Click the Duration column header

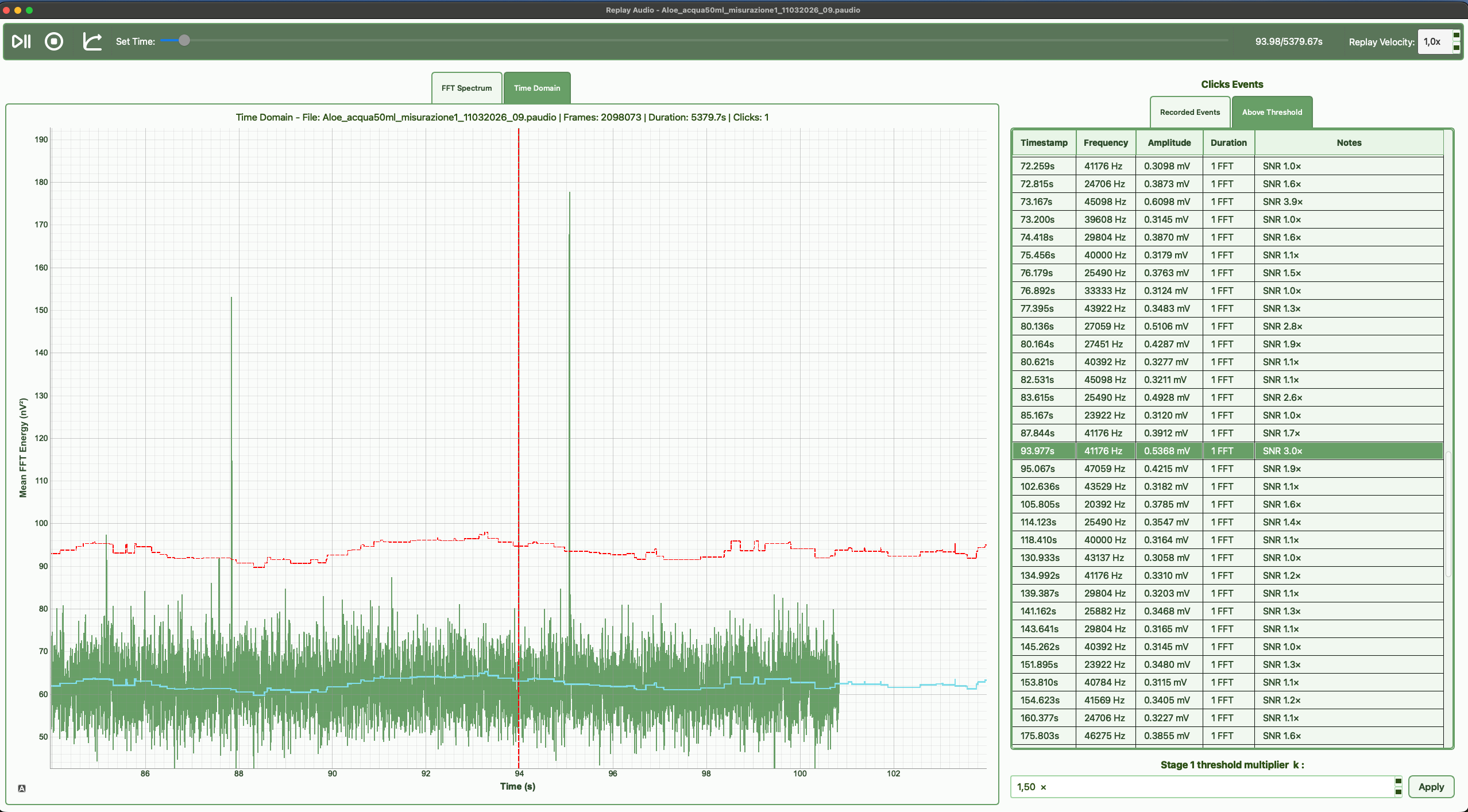click(1229, 142)
